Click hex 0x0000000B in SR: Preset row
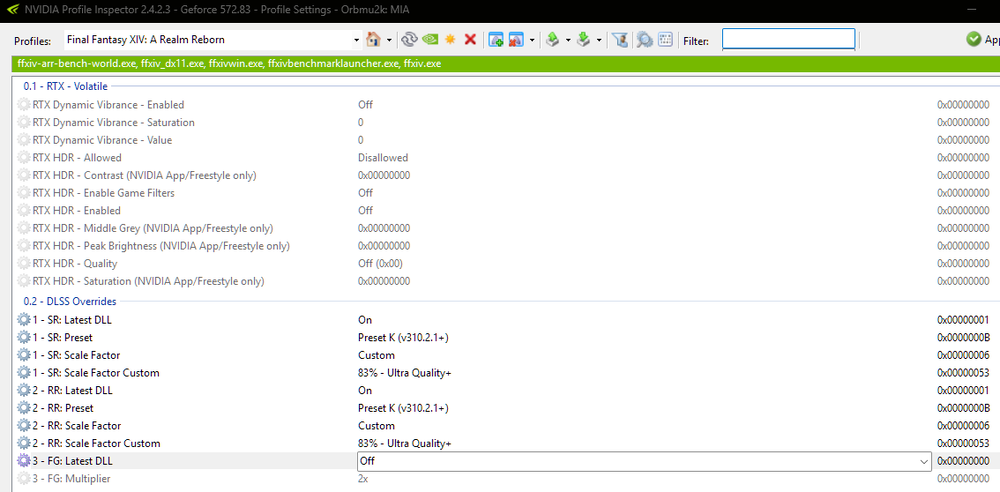Image resolution: width=1000 pixels, height=492 pixels. (x=963, y=338)
